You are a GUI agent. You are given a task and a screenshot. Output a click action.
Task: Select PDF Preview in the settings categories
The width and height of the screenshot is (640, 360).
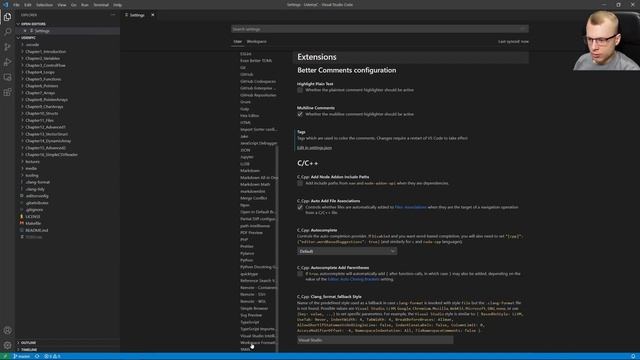point(251,233)
